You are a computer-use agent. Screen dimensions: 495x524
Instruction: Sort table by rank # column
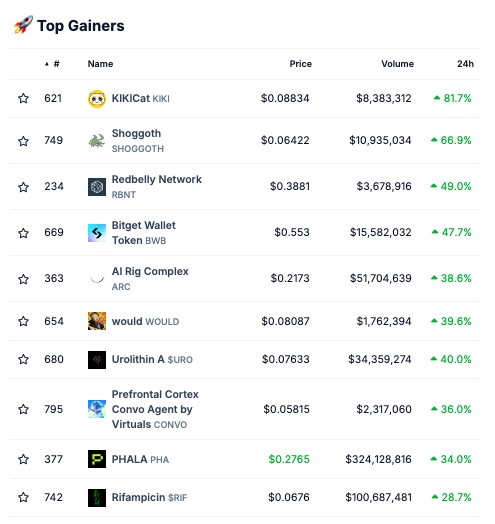click(x=52, y=63)
